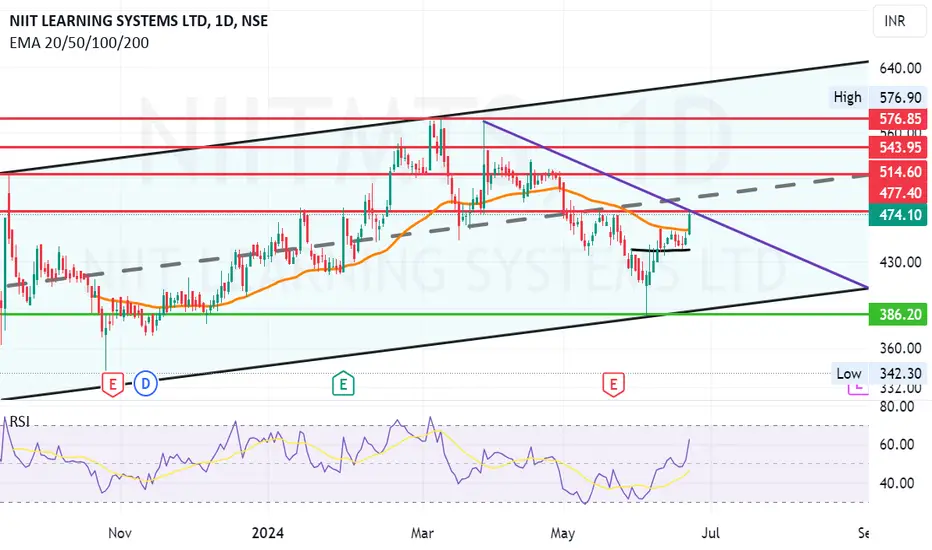Select the short black horizontal line near June
Image resolution: width=932 pixels, height=550 pixels.
(660, 250)
